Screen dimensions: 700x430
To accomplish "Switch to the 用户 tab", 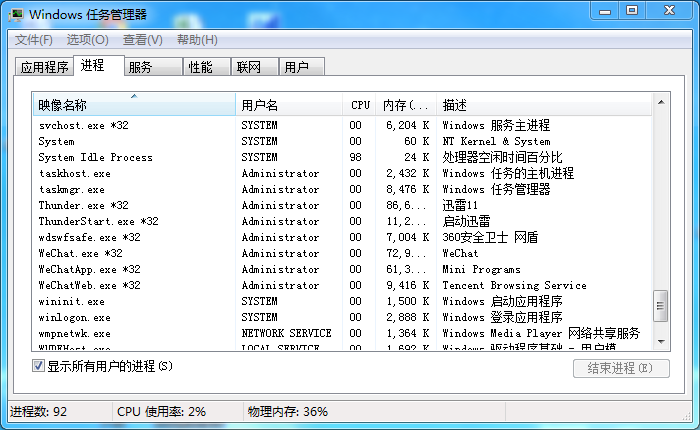I will pos(296,67).
